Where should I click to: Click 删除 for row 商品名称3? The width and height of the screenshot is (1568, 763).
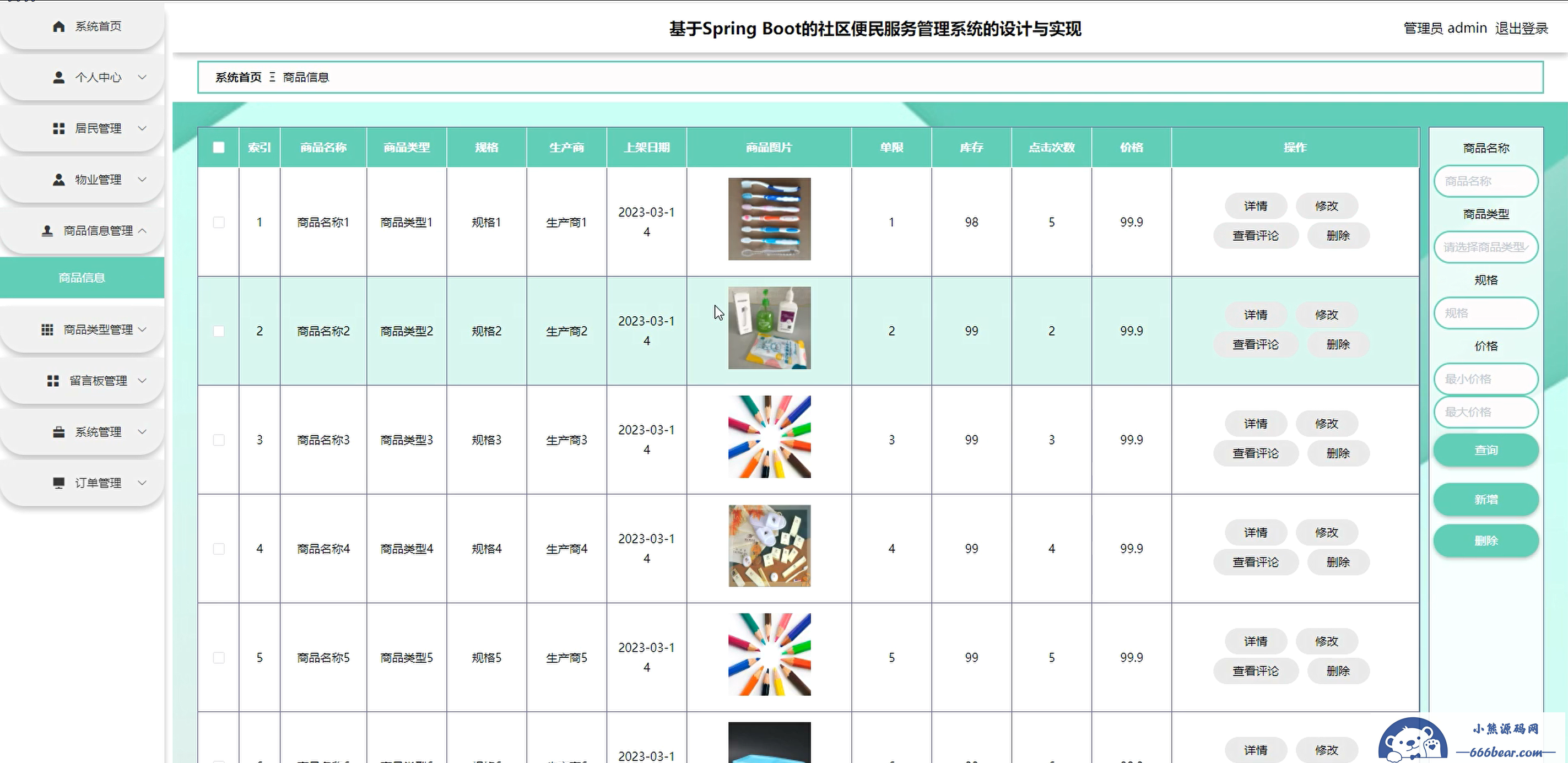coord(1338,453)
